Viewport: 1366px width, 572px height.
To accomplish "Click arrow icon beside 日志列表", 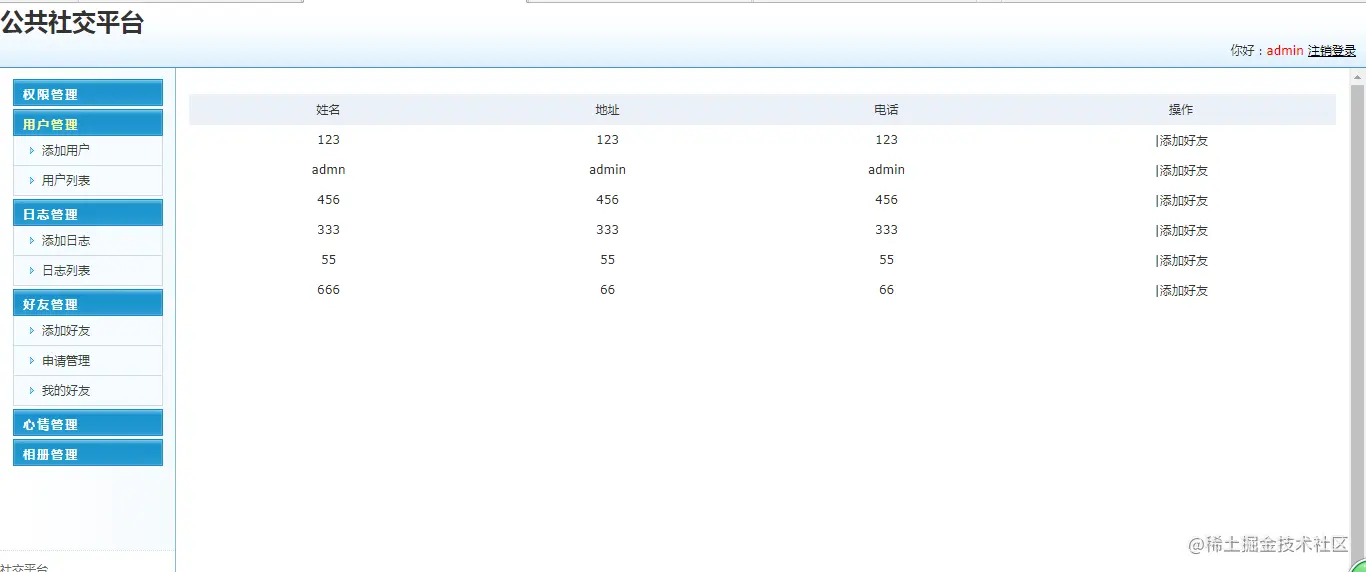I will tap(32, 271).
